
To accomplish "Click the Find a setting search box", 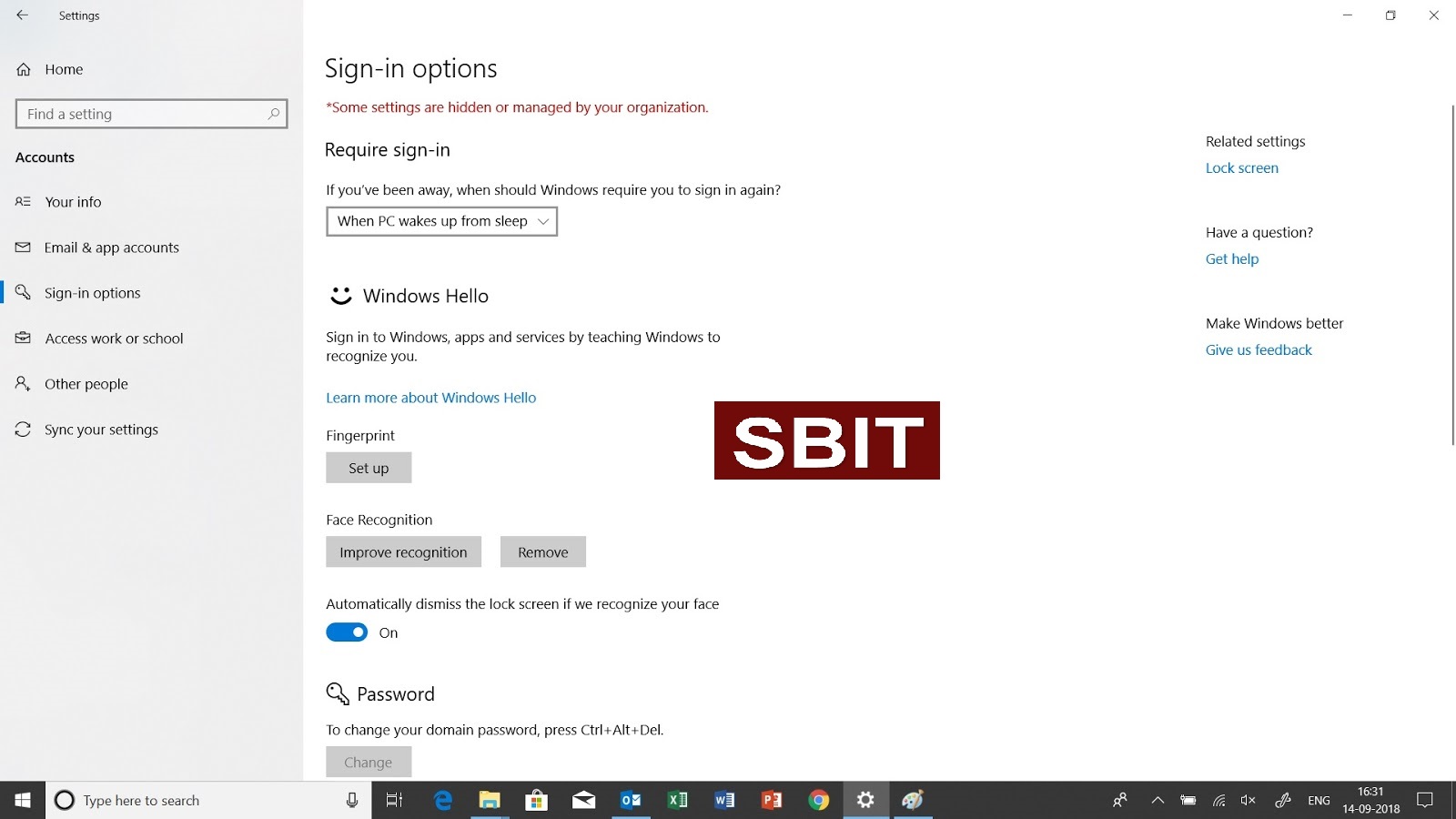I will click(x=151, y=114).
